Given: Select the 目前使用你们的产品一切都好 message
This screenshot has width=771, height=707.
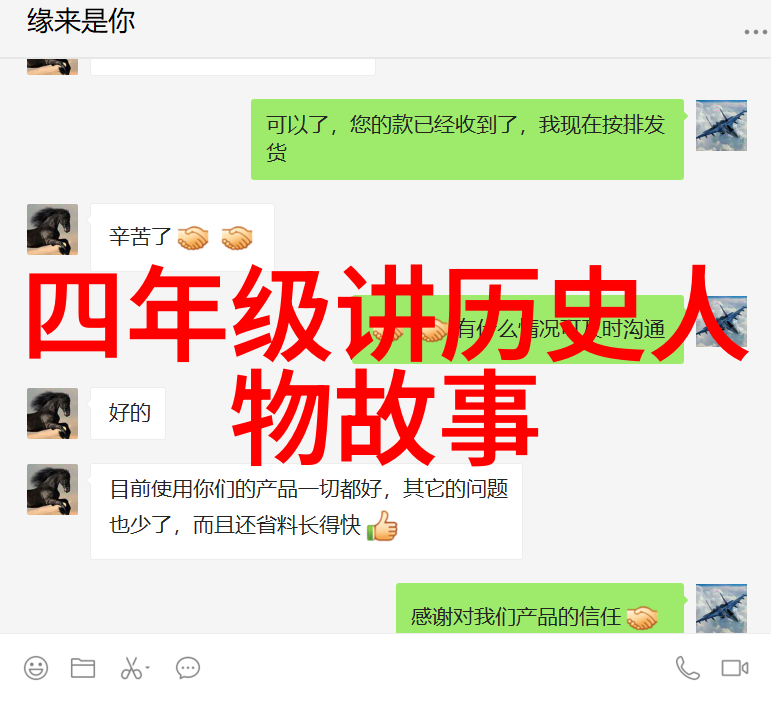Looking at the screenshot, I should [306, 511].
